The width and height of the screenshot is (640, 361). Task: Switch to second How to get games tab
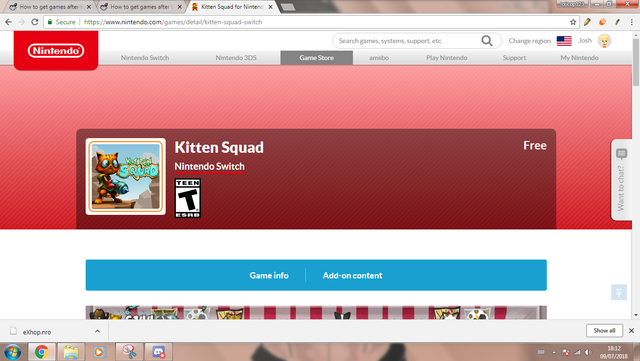coord(141,7)
